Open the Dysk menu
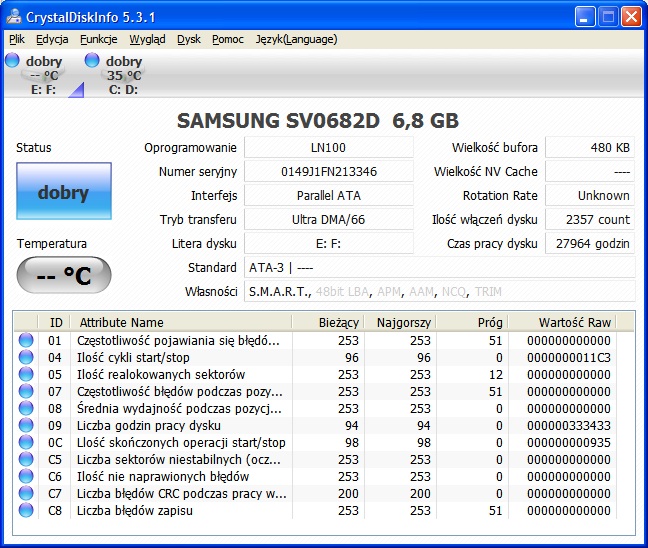Screen dimensions: 648x548 189,39
